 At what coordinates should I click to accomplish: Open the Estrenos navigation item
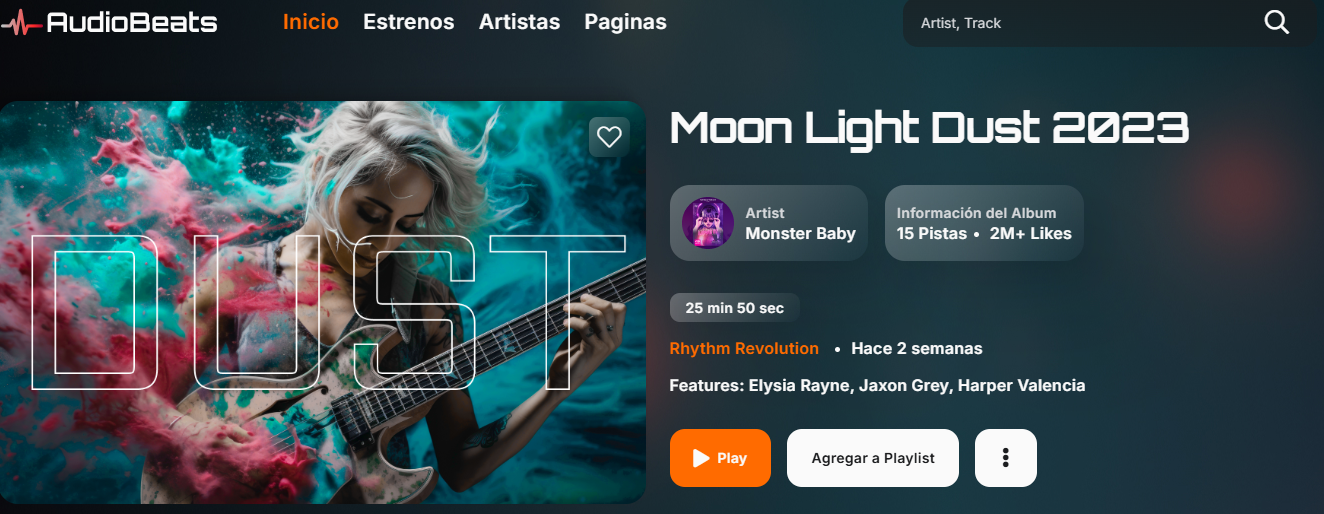(x=409, y=21)
